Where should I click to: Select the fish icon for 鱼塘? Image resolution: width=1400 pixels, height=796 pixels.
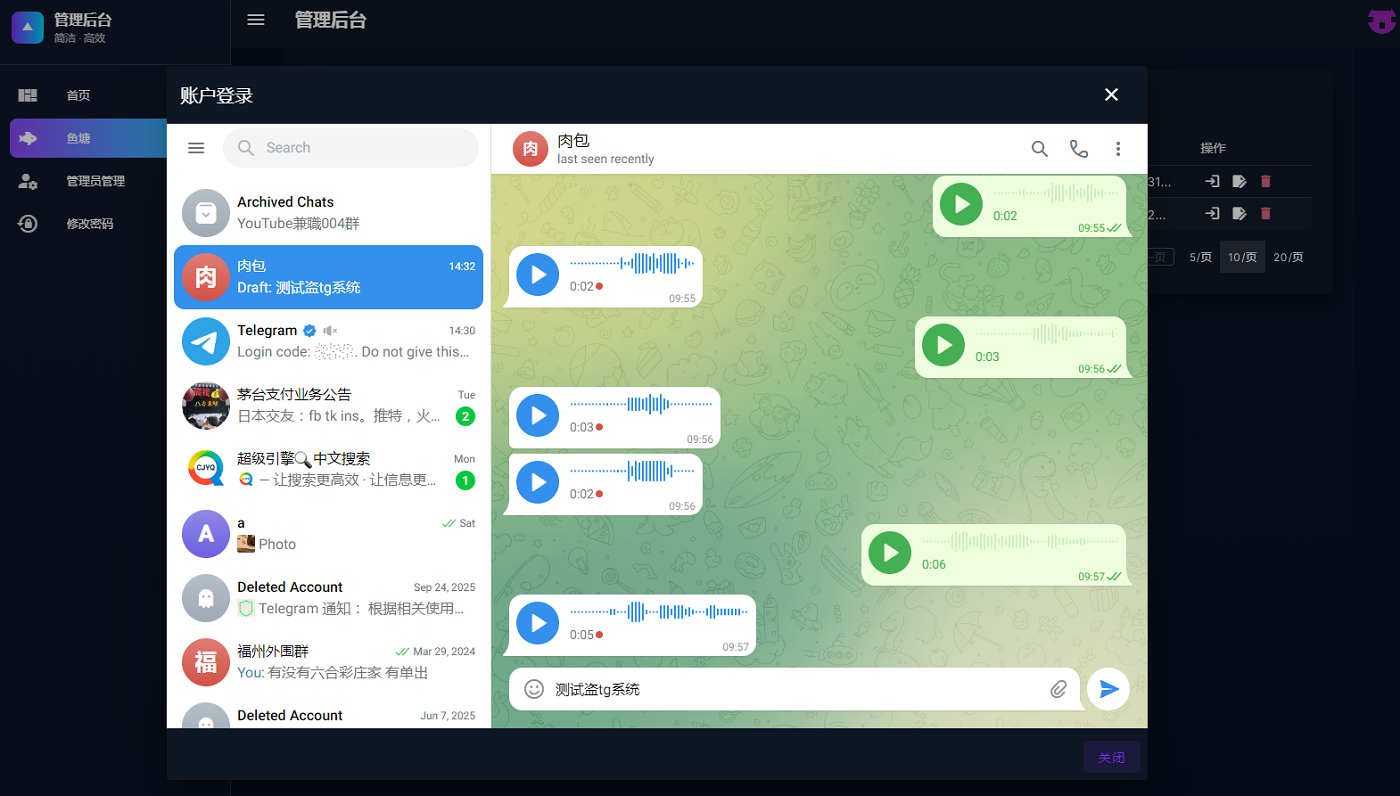point(27,138)
